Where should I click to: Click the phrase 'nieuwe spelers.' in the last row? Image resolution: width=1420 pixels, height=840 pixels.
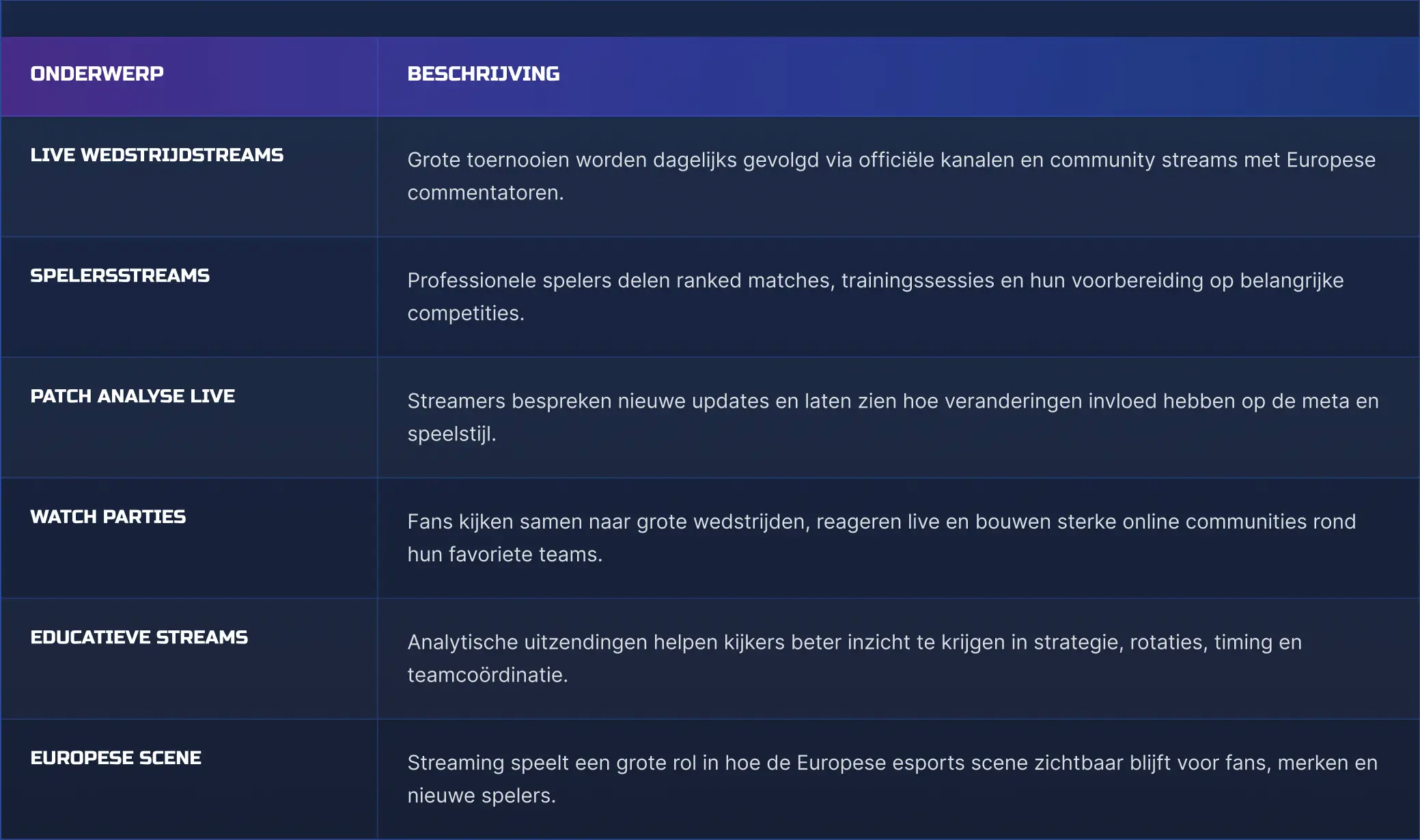coord(482,796)
